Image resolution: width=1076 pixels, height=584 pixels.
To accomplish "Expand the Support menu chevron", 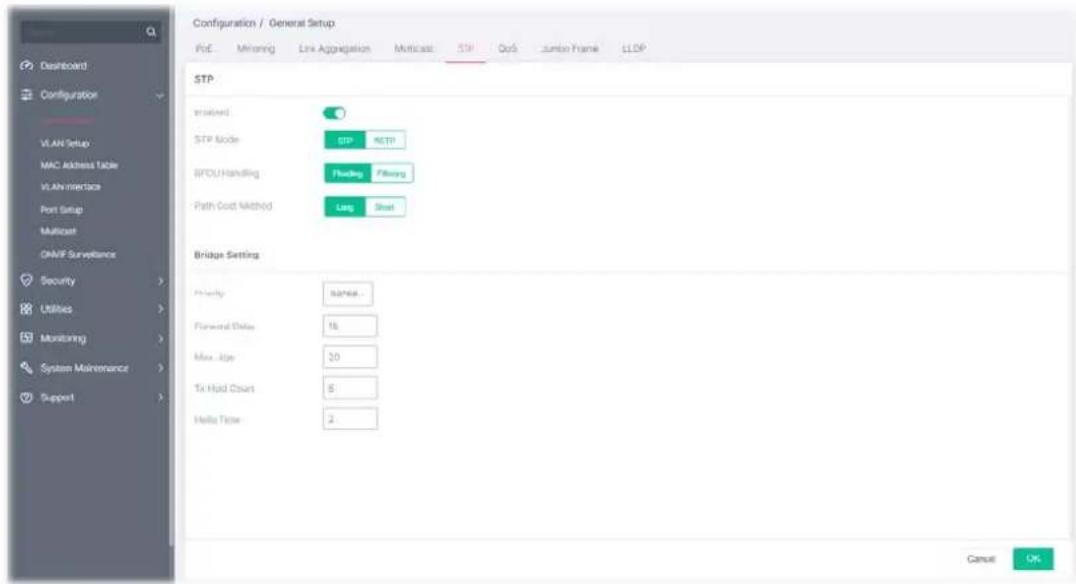I will click(161, 397).
